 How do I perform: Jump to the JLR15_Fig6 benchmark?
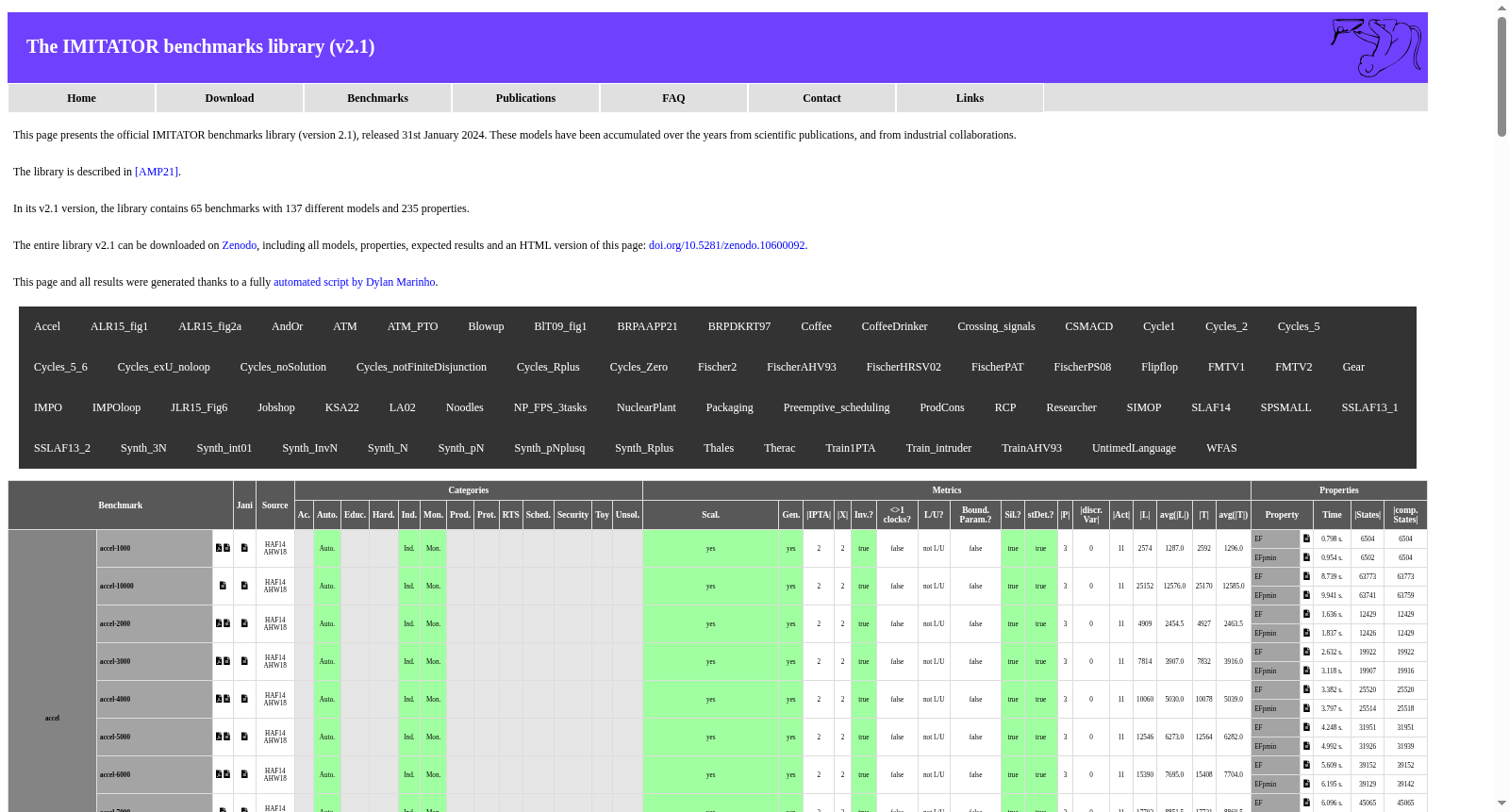(199, 407)
